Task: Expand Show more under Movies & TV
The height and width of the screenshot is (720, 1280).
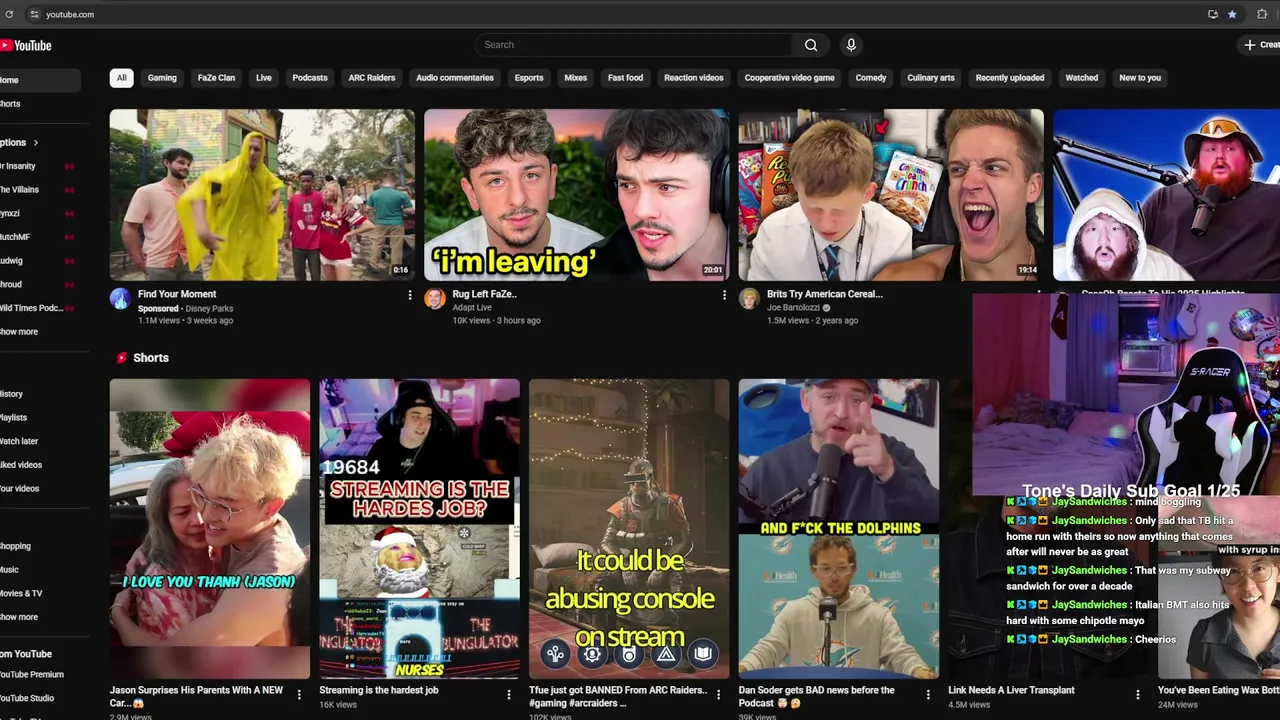Action: (18, 617)
